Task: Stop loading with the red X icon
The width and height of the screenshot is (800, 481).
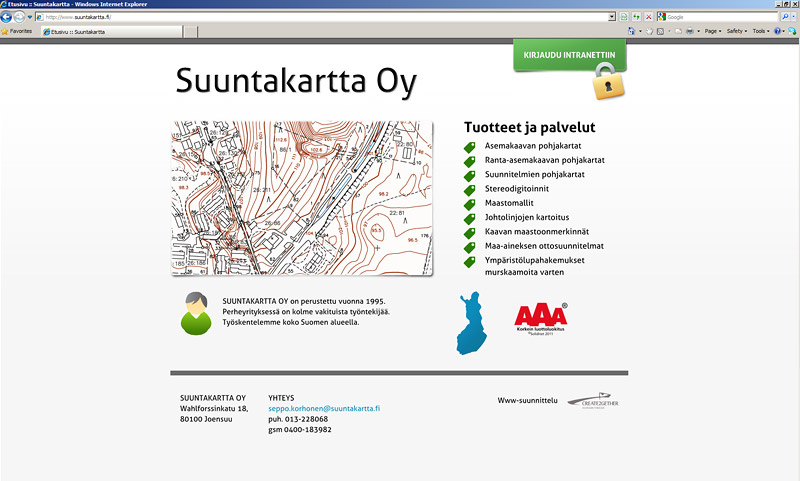Action: coord(648,17)
